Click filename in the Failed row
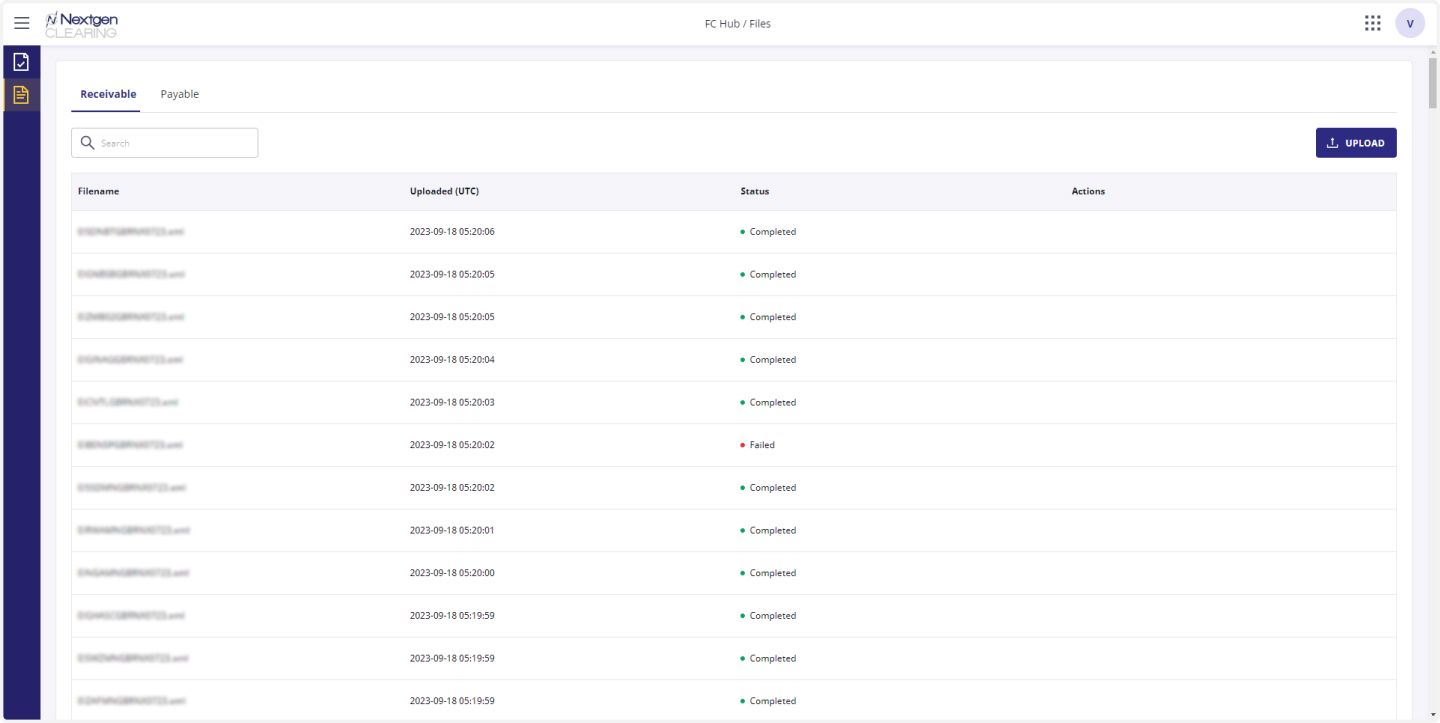The image size is (1440, 723). point(130,445)
